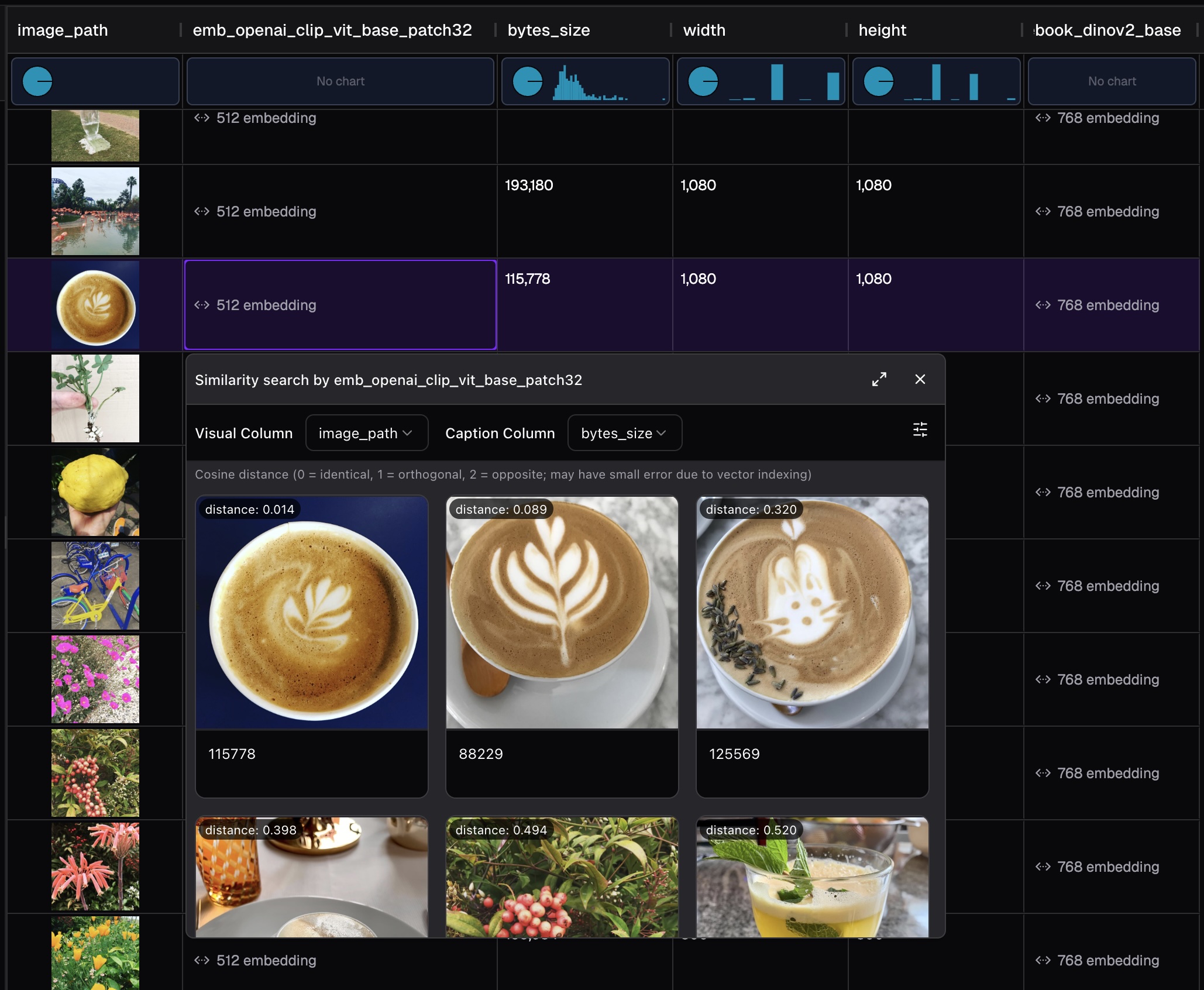Open the Visual Column image_path dropdown
Viewport: 1204px width, 990px height.
(366, 433)
